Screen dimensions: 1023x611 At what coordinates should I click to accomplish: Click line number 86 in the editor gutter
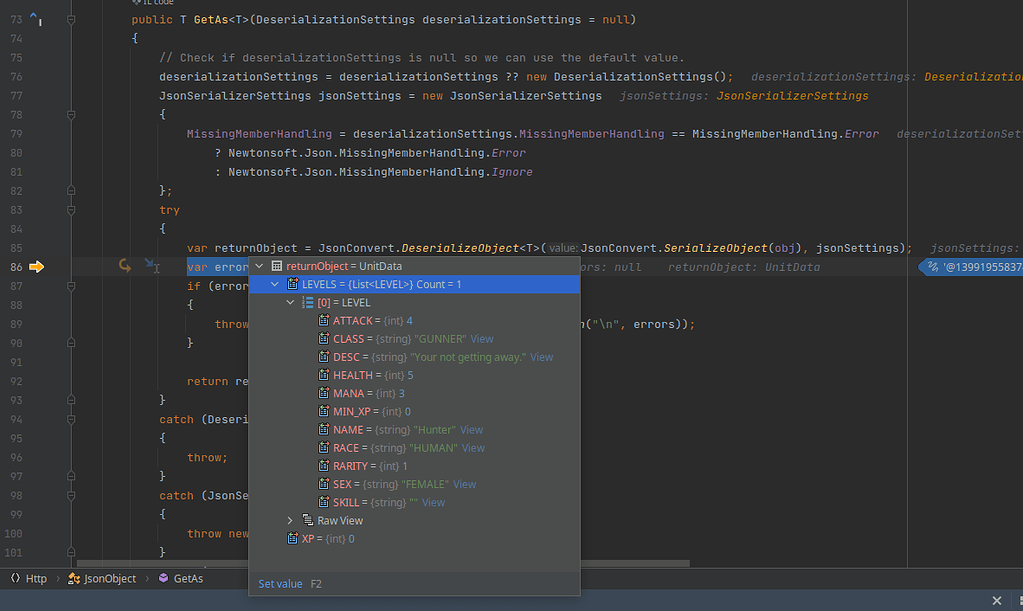tap(18, 267)
